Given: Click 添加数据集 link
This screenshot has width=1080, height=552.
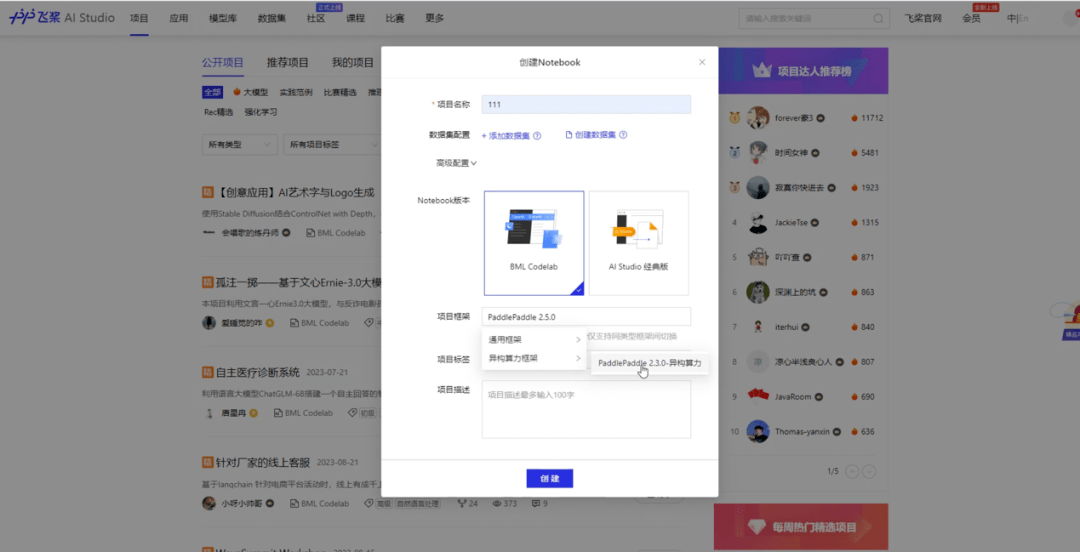Looking at the screenshot, I should point(506,136).
